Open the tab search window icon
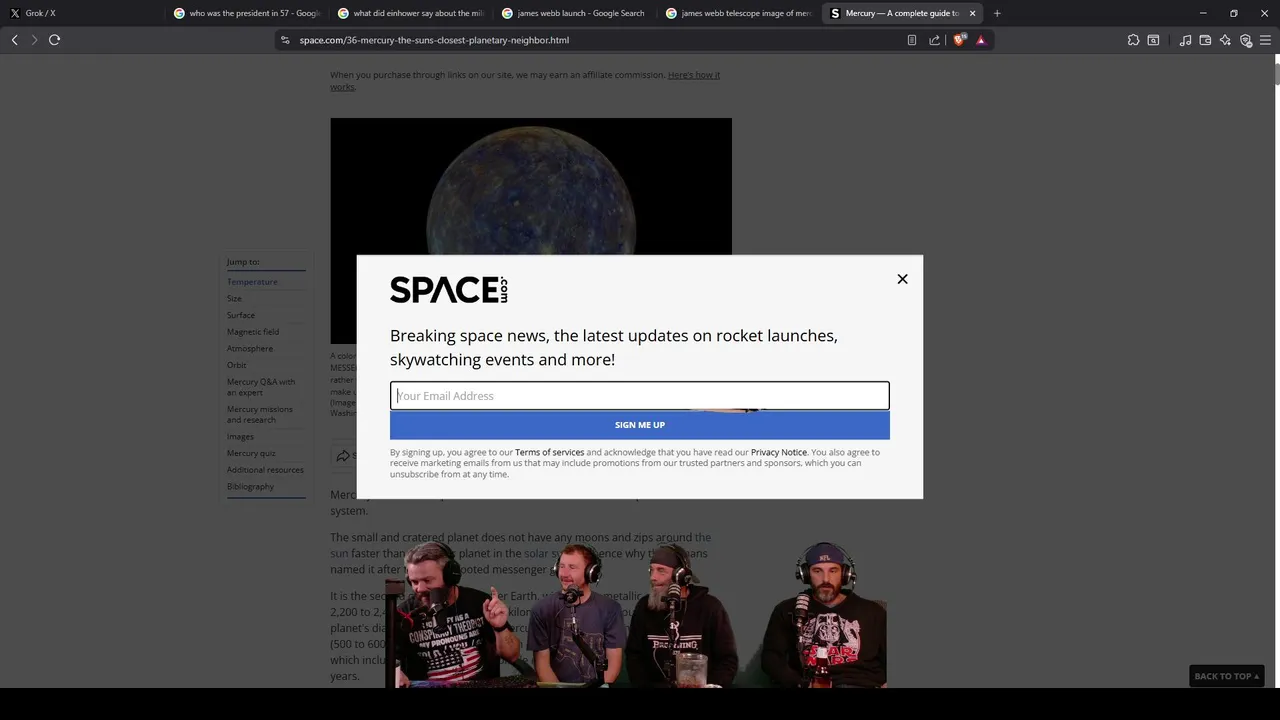Image resolution: width=1280 pixels, height=720 pixels. 1153,40
